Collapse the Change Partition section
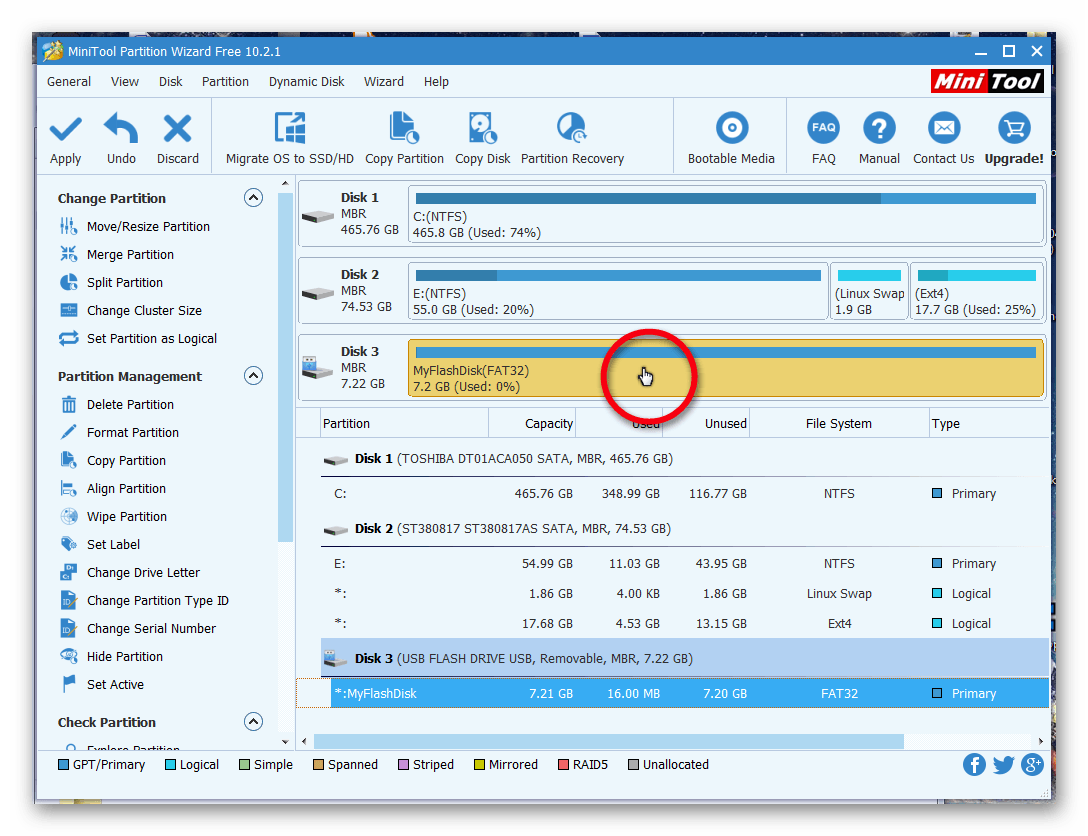1088x836 pixels. tap(254, 198)
